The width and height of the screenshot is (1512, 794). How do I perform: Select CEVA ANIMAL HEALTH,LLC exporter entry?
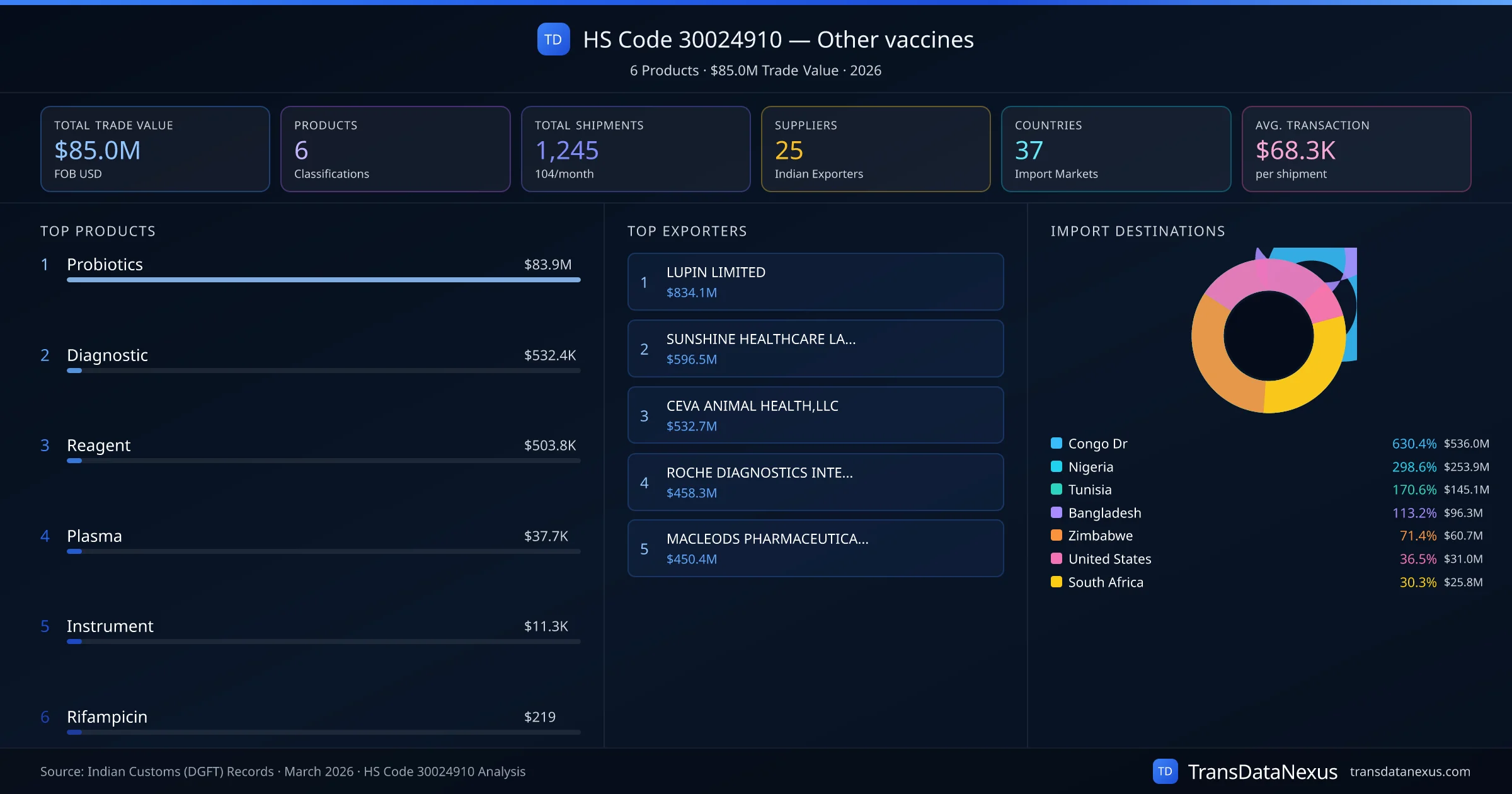[x=815, y=415]
